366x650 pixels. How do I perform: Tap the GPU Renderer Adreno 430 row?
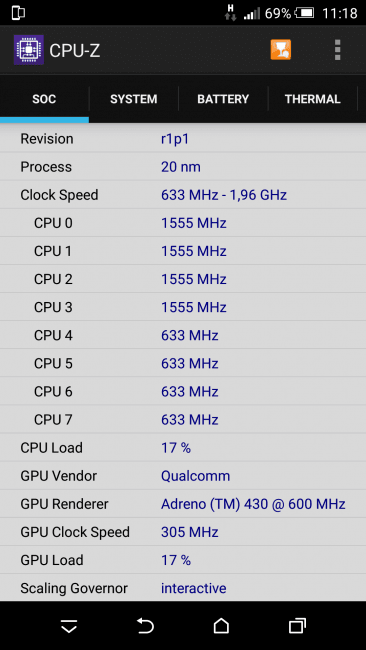point(183,504)
